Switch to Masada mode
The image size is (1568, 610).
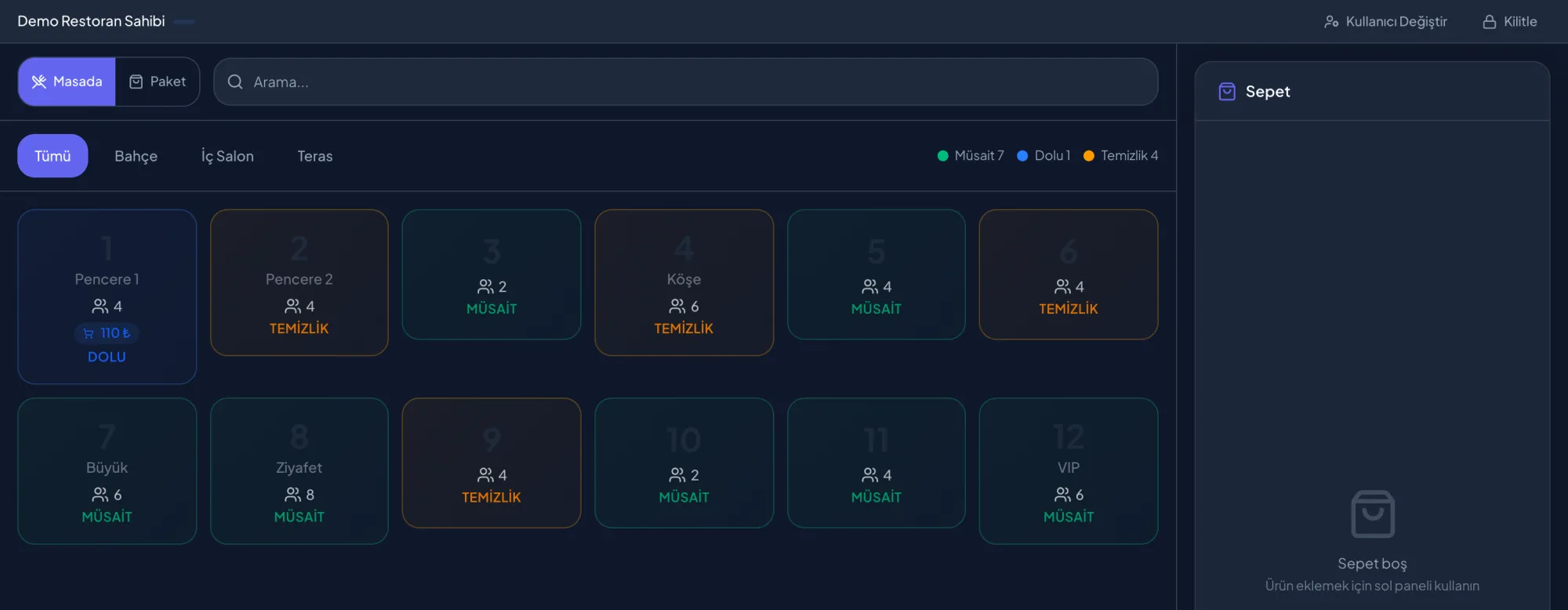pyautogui.click(x=67, y=82)
